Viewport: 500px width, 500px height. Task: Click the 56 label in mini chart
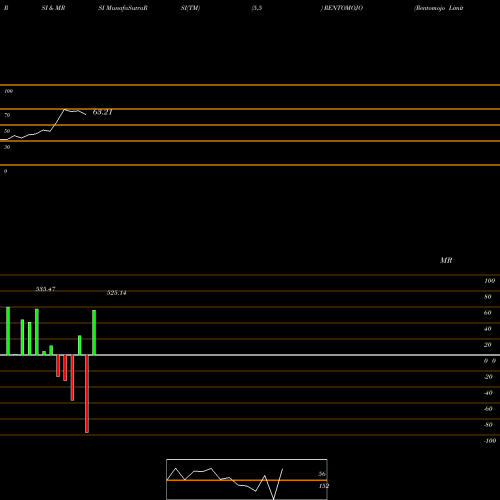pyautogui.click(x=322, y=474)
